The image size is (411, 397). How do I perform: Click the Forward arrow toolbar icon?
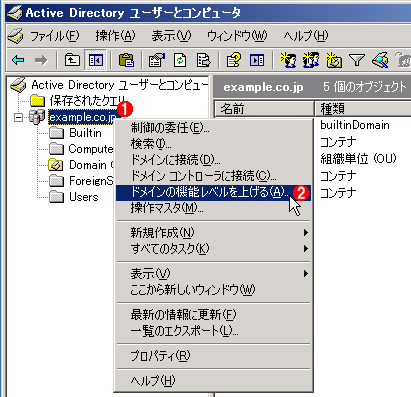point(41,60)
